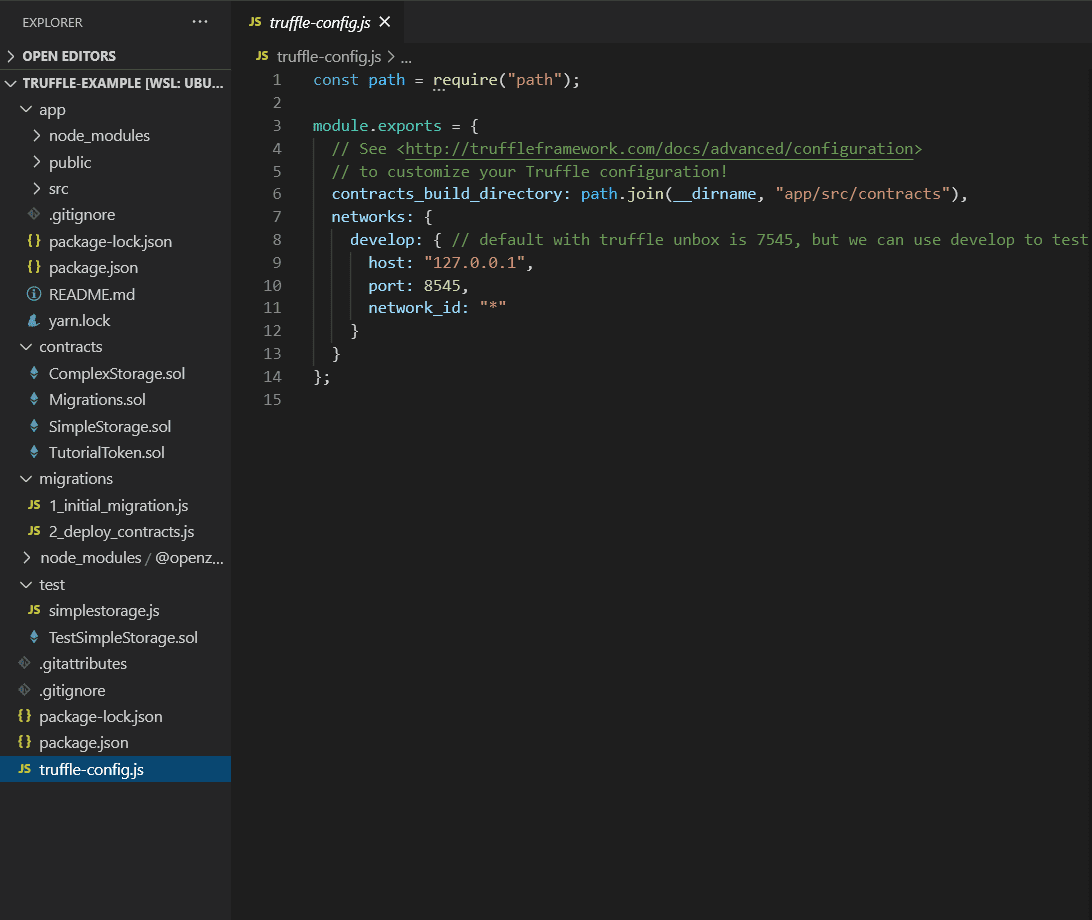Screen dimensions: 1092x920
Task: Click the yarn icon next to yarn.lock
Action: point(34,321)
